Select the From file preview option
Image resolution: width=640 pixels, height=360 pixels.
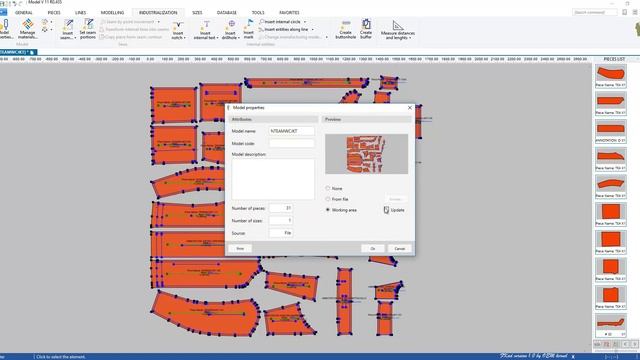pyautogui.click(x=328, y=199)
